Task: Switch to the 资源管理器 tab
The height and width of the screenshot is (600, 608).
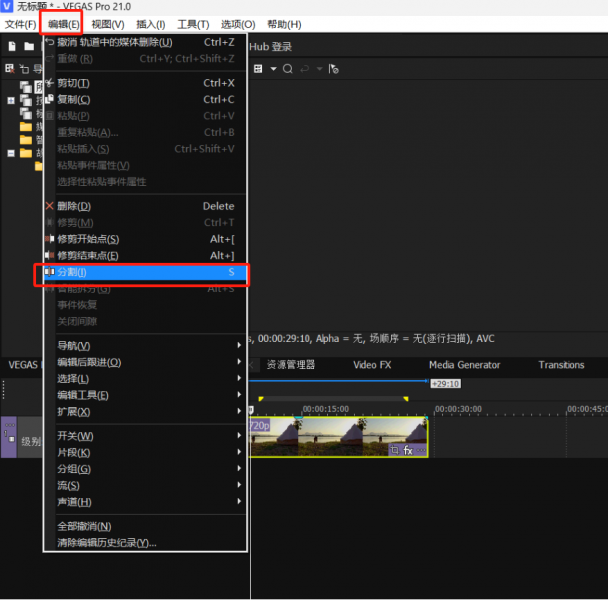Action: point(291,365)
